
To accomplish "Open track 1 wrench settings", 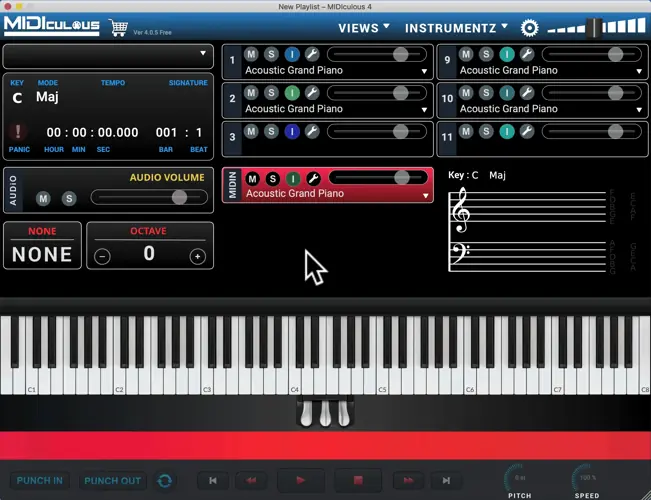I will coord(312,54).
